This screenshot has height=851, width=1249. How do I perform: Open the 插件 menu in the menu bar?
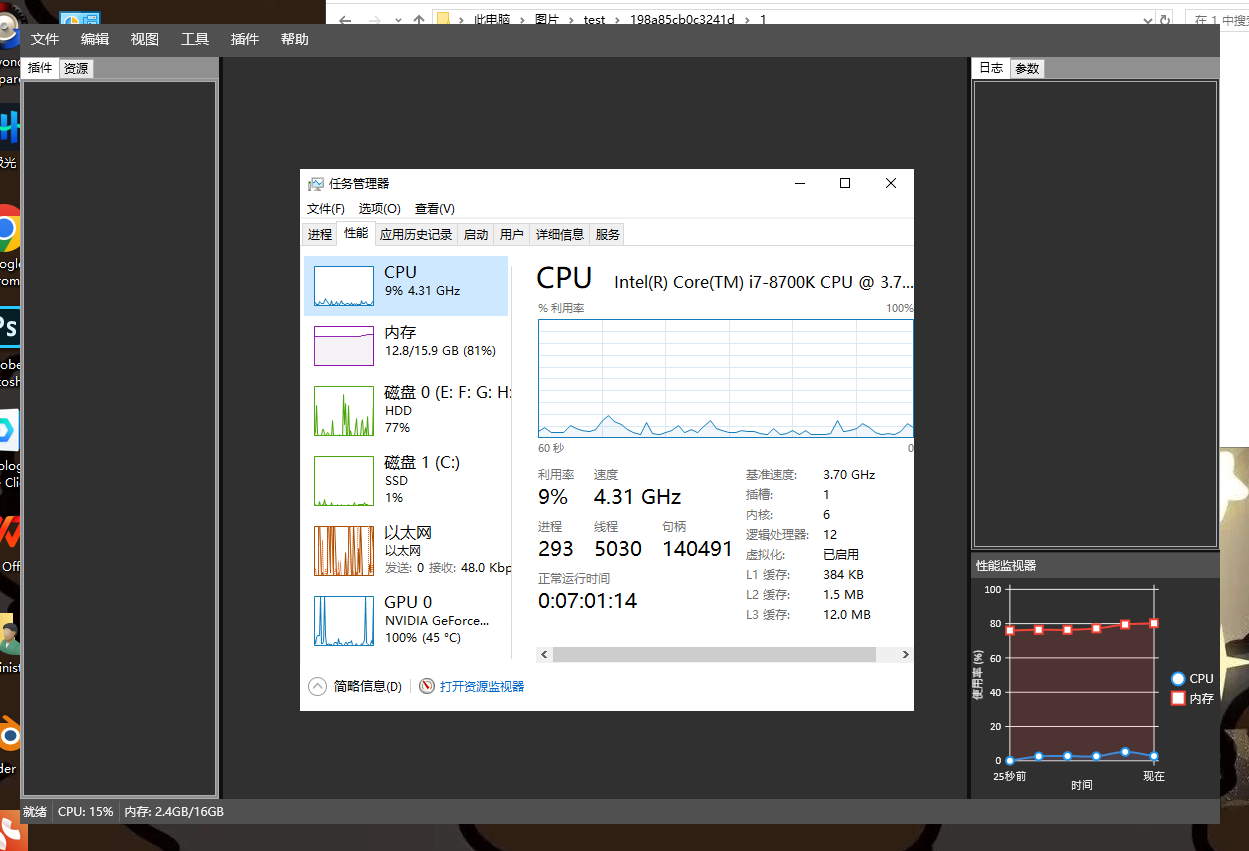pyautogui.click(x=245, y=39)
